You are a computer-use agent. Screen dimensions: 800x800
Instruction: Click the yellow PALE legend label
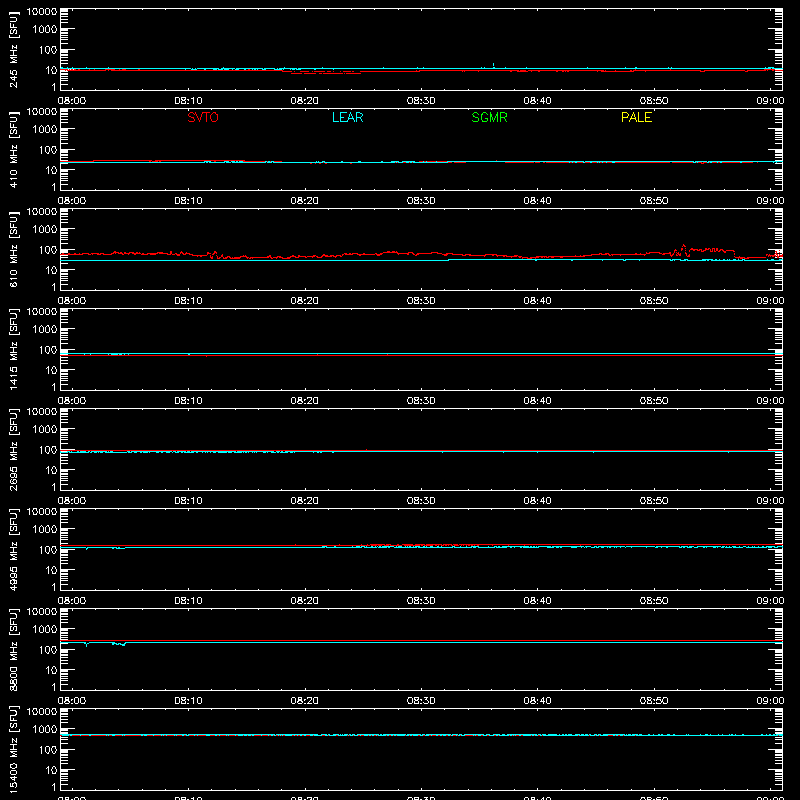(x=636, y=118)
